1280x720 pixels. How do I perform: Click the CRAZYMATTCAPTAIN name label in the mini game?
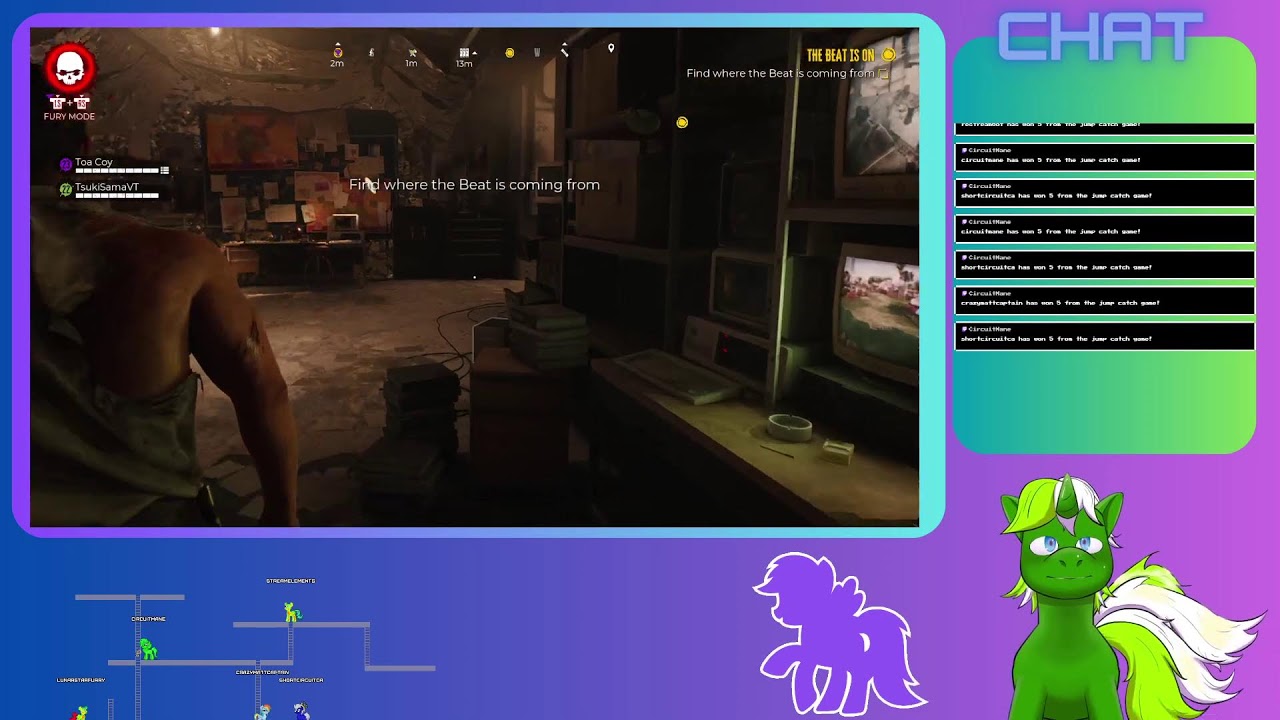(x=262, y=672)
